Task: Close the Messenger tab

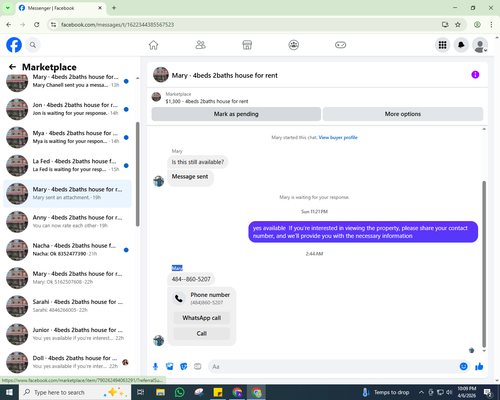Action: (100, 8)
